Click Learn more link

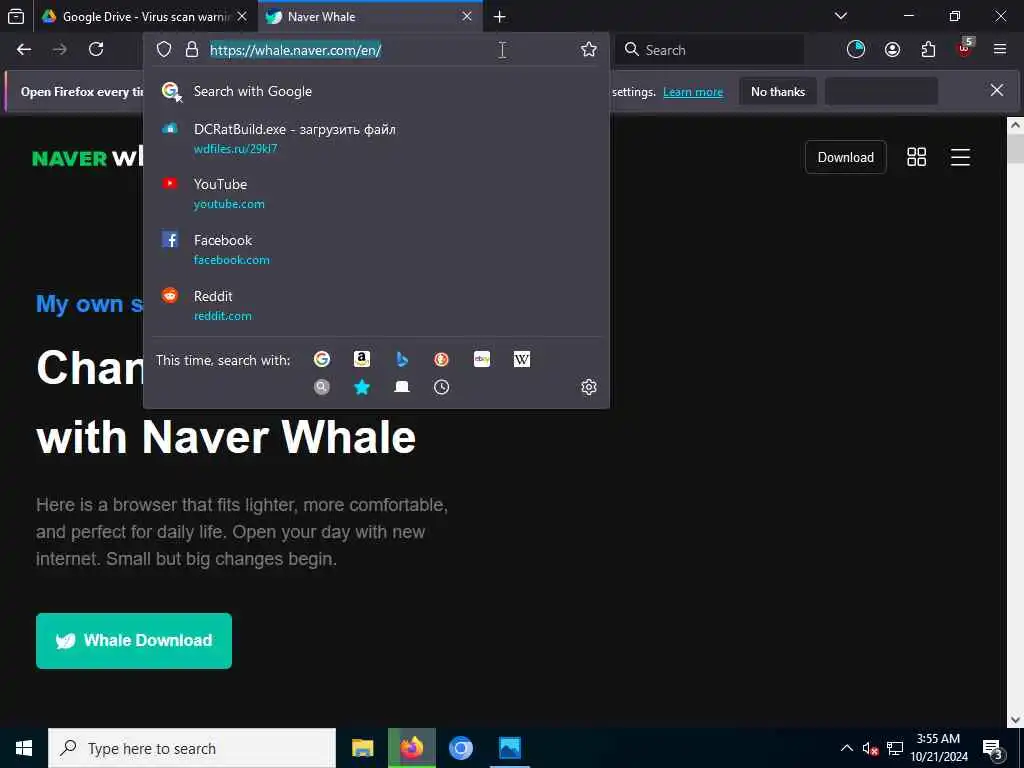[693, 92]
